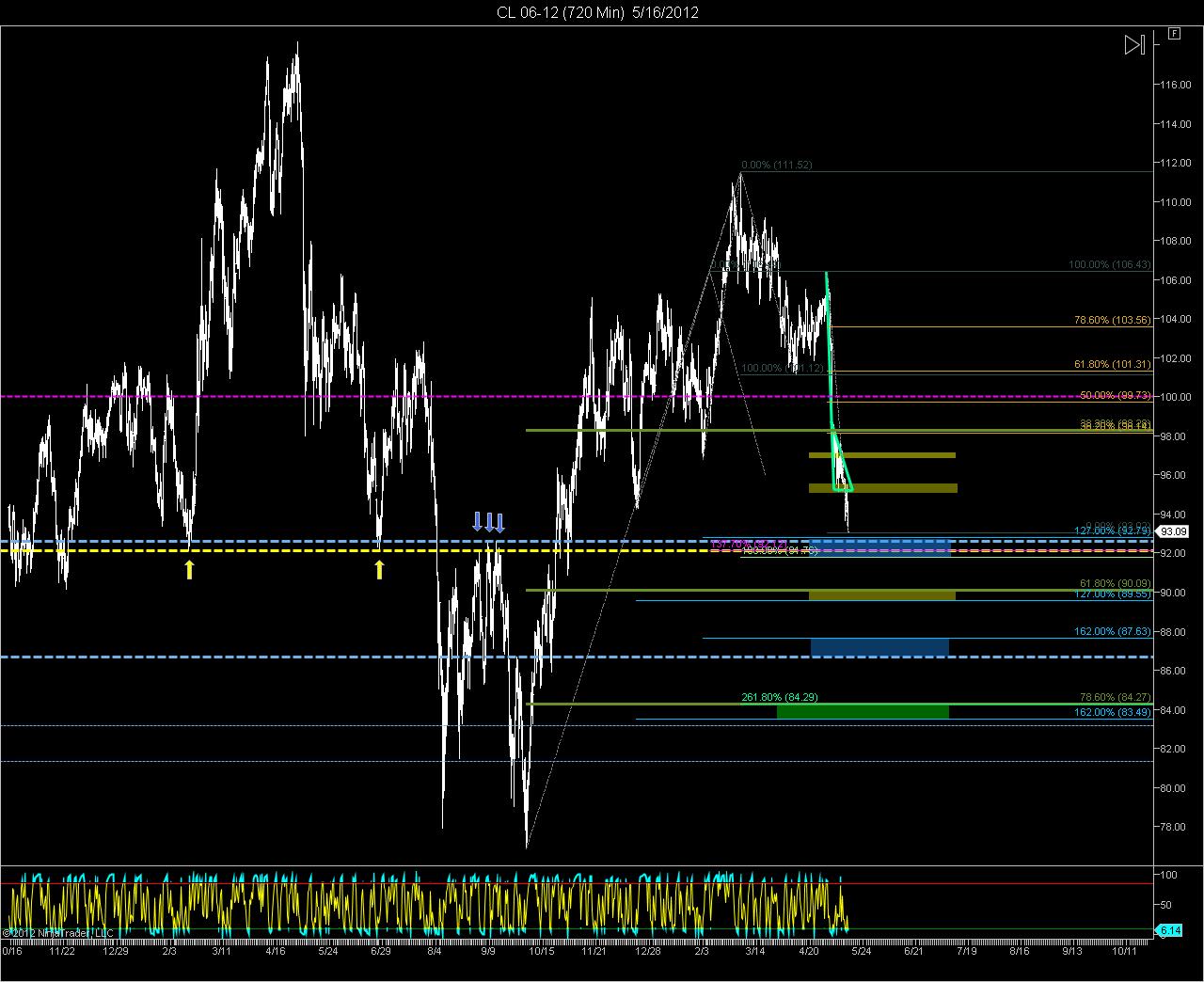The image size is (1204, 982).
Task: Select the 50.00% (99.73) retracement label
Action: click(x=1116, y=396)
